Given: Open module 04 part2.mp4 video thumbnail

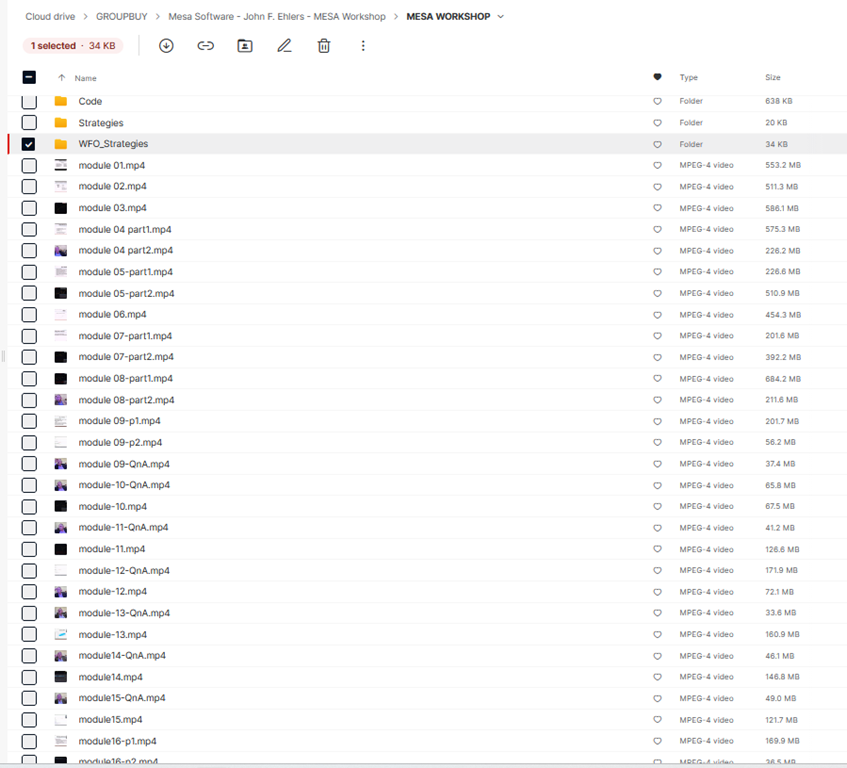Looking at the screenshot, I should [61, 251].
